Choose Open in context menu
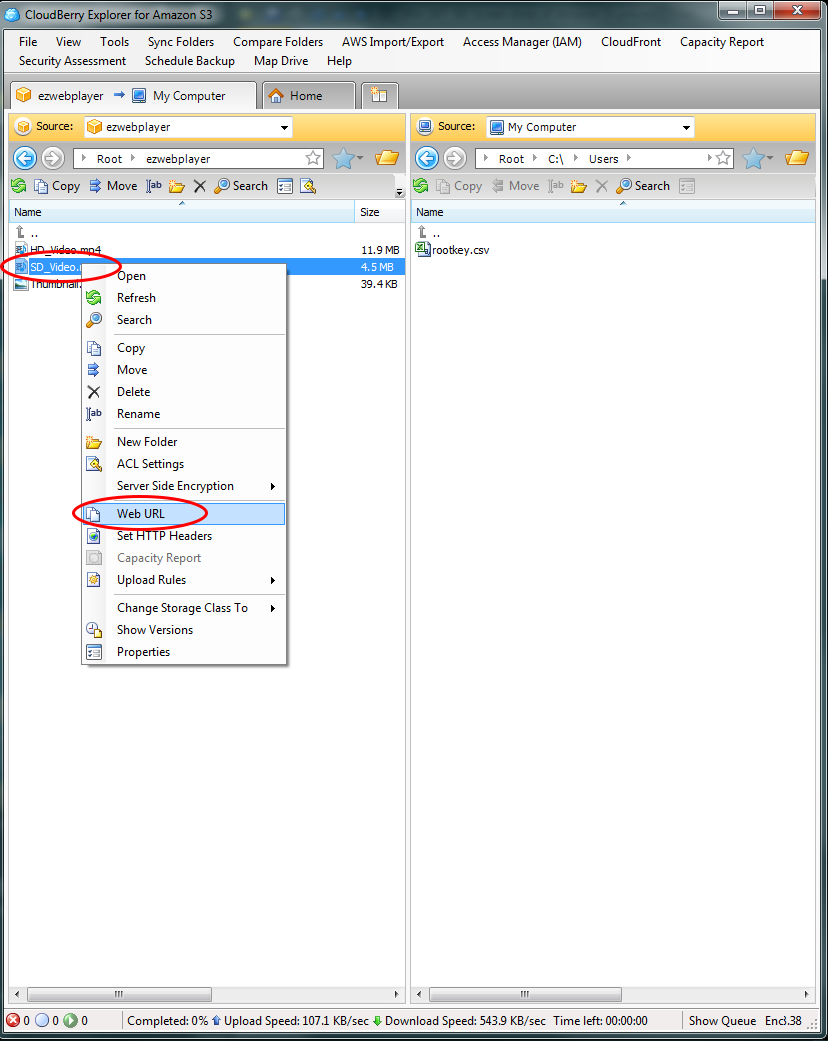 [x=184, y=276]
